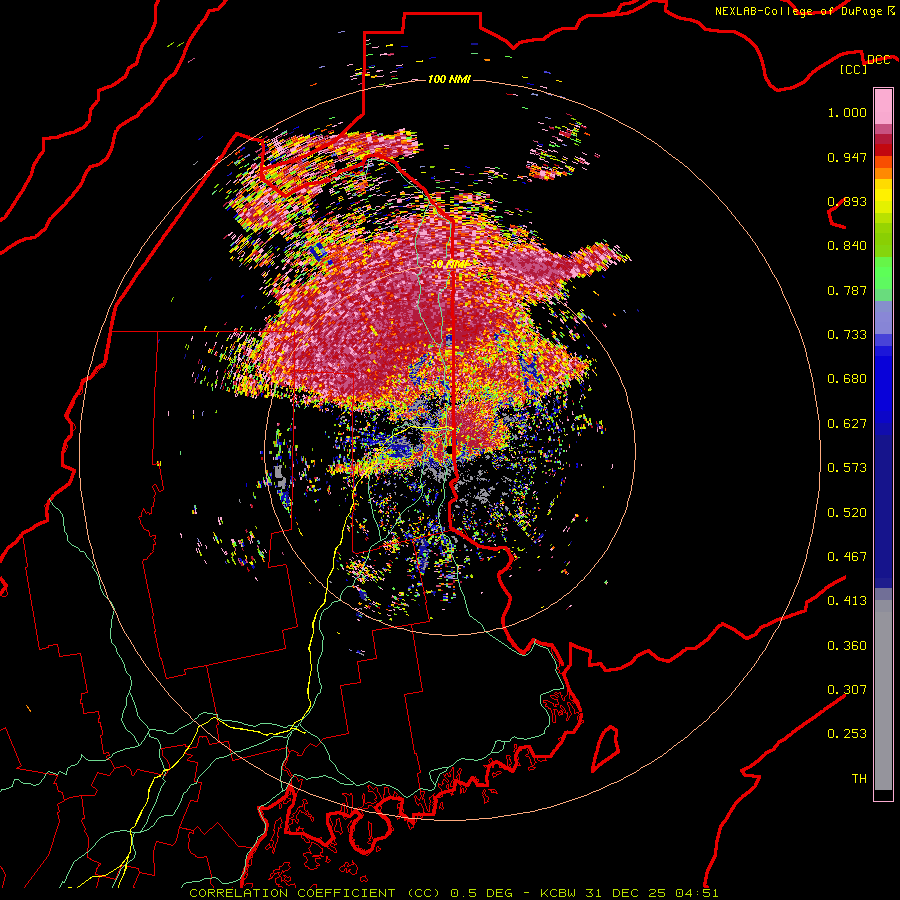The width and height of the screenshot is (900, 900).
Task: Click the 0.253 legend value
Action: (x=847, y=734)
